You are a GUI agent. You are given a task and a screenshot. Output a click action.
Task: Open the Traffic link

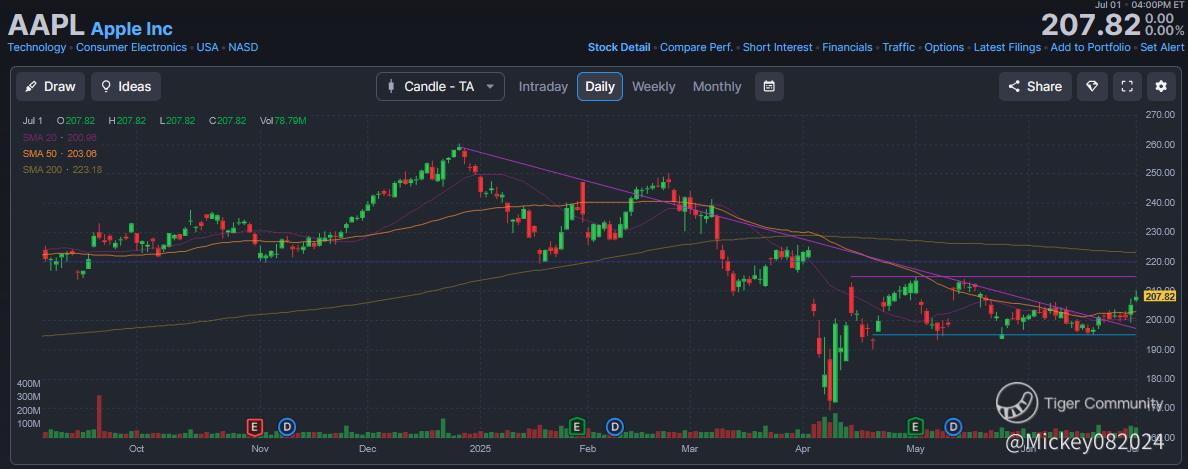pyautogui.click(x=899, y=47)
